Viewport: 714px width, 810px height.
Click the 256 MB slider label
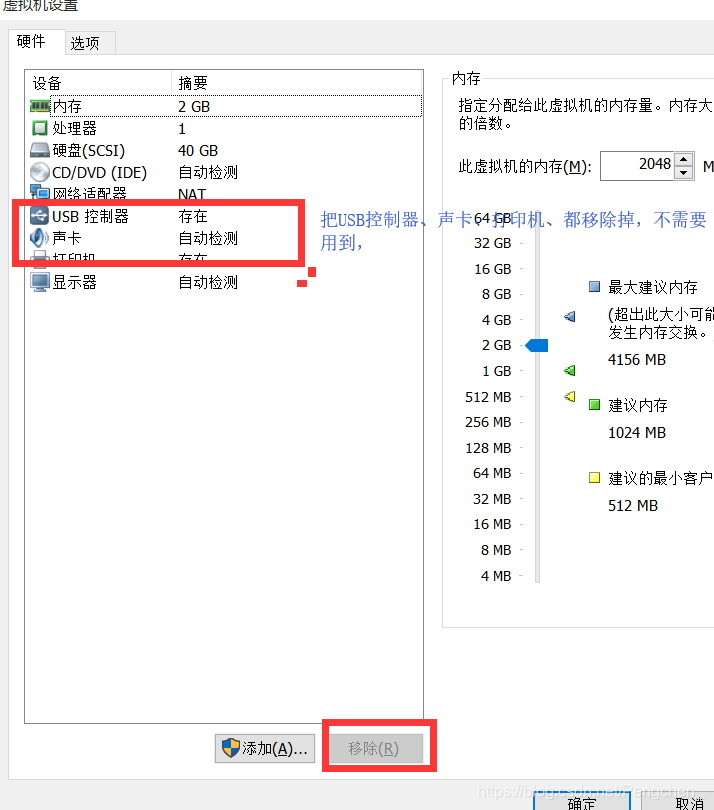[x=488, y=422]
